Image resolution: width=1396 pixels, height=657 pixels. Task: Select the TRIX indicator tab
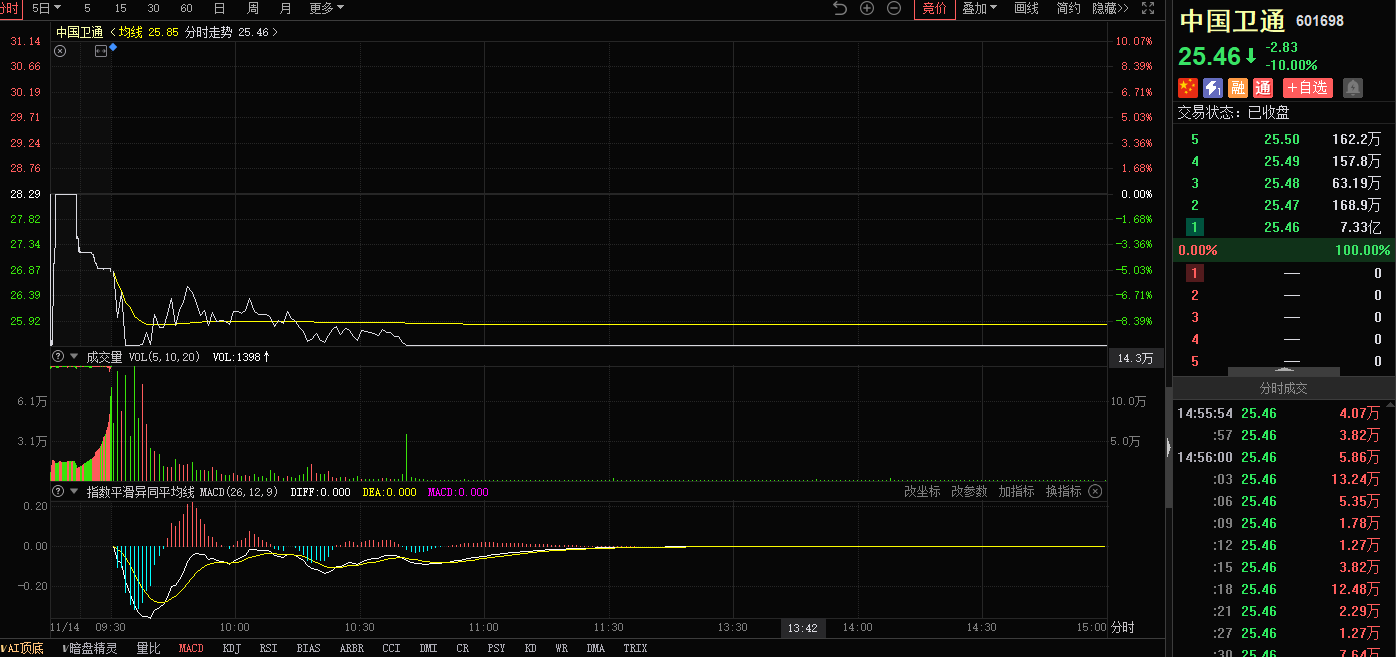click(x=635, y=648)
